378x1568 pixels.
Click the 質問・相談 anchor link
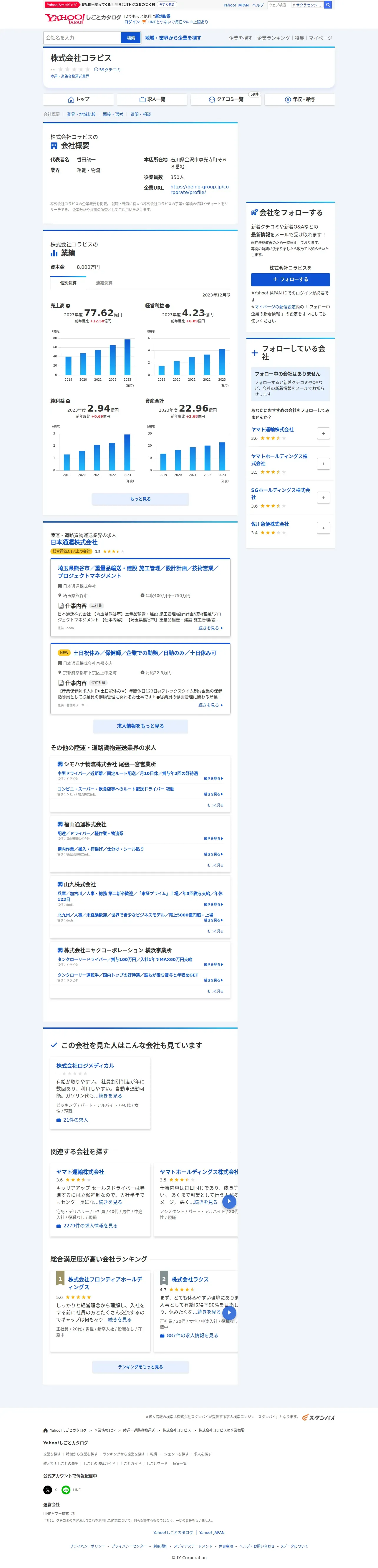point(141,115)
